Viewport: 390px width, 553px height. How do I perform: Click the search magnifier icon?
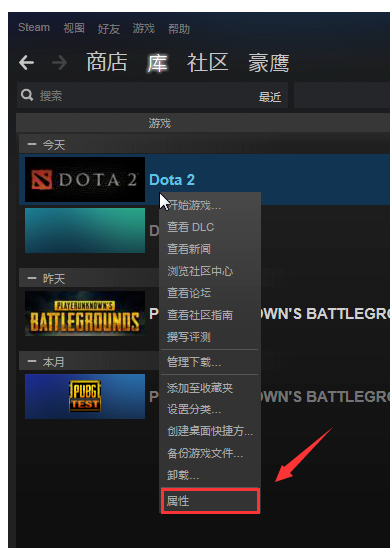27,95
